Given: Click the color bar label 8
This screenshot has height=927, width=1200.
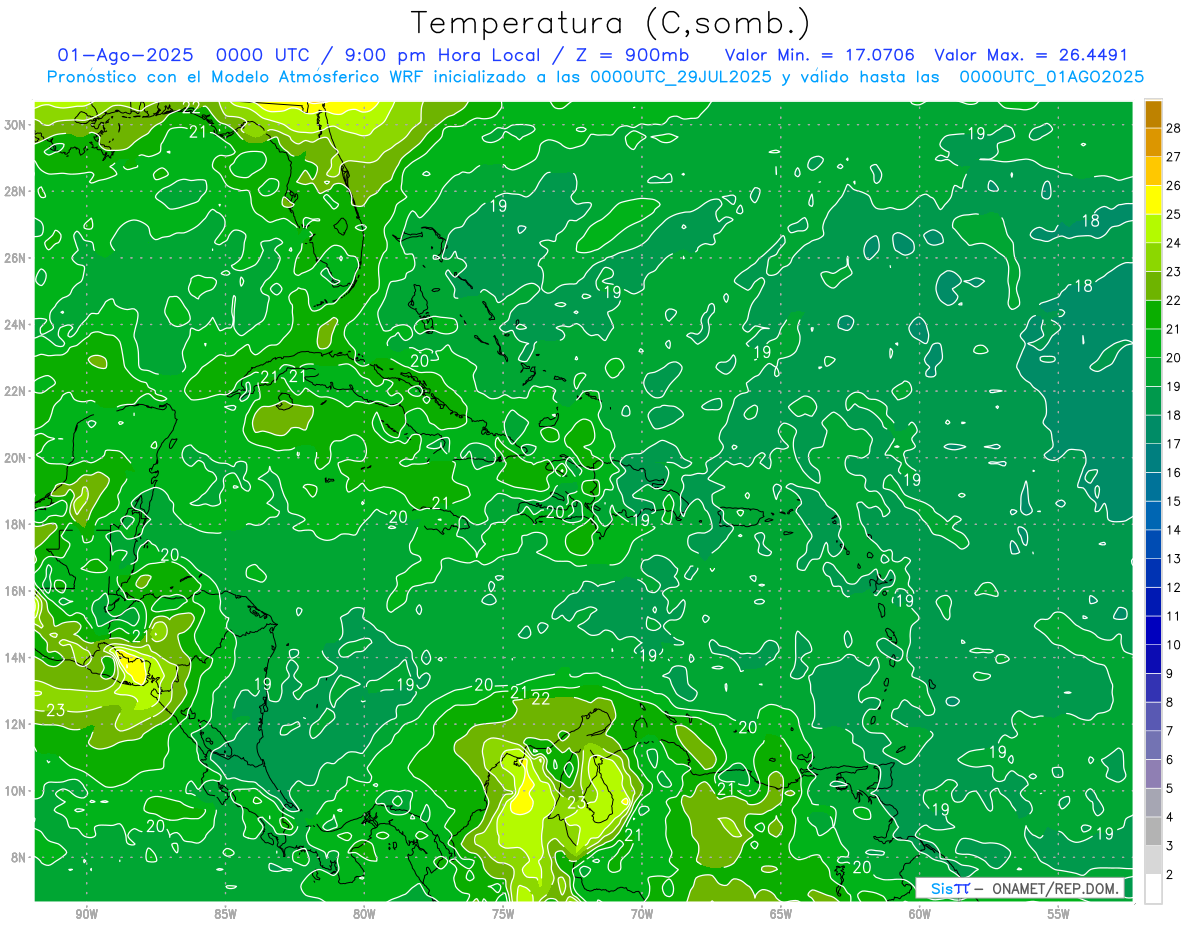Looking at the screenshot, I should click(x=1170, y=702).
